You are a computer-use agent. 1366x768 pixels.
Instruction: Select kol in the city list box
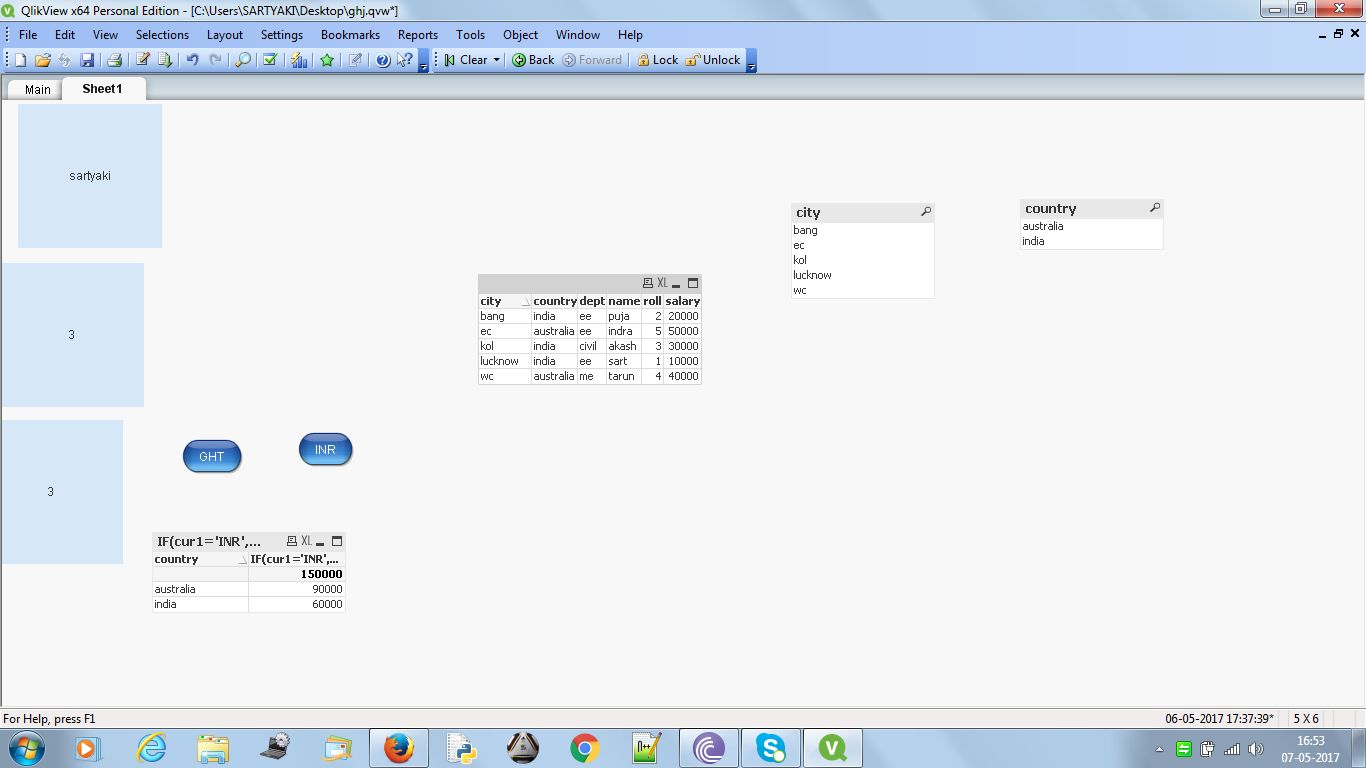[x=862, y=260]
